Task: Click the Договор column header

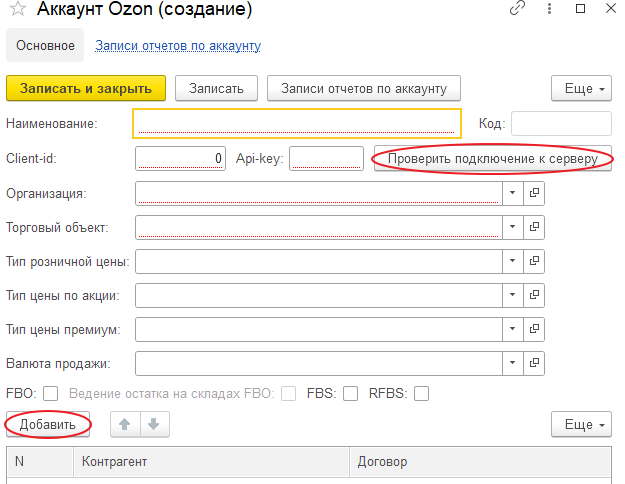Action: coord(480,462)
